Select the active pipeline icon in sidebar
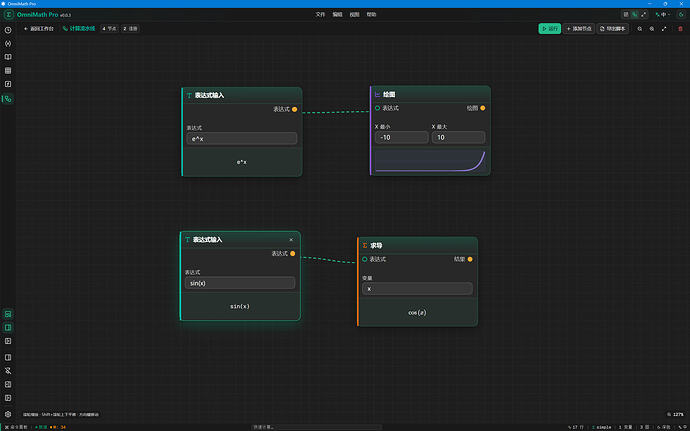This screenshot has width=690, height=431. tap(8, 99)
